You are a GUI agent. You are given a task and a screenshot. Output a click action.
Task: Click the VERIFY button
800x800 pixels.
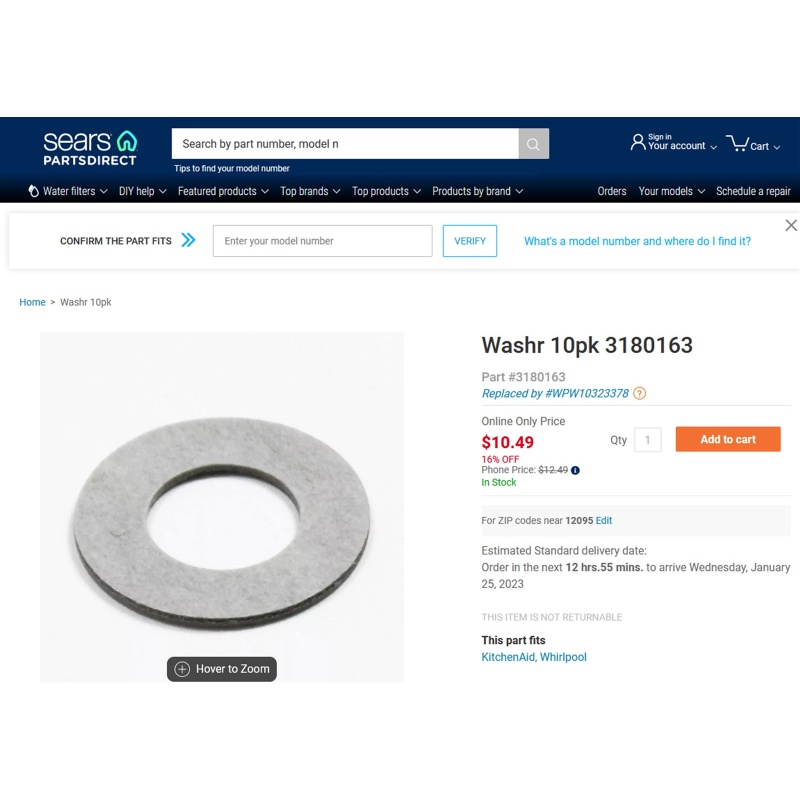tap(470, 241)
